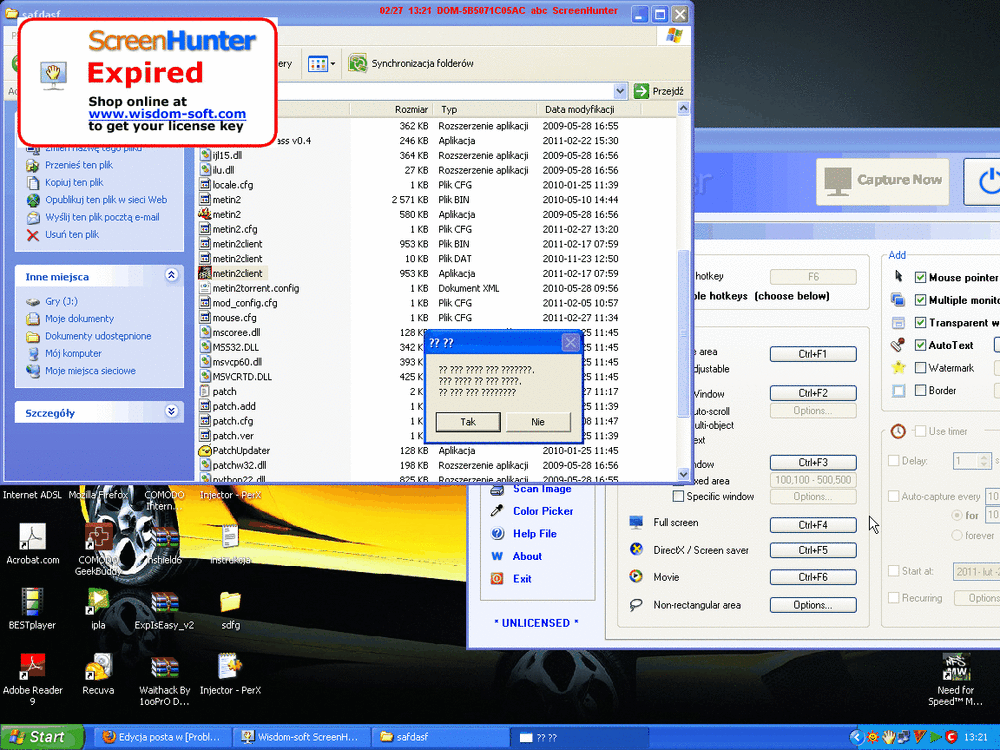Toggle Multiple monitor checkbox

tap(920, 300)
